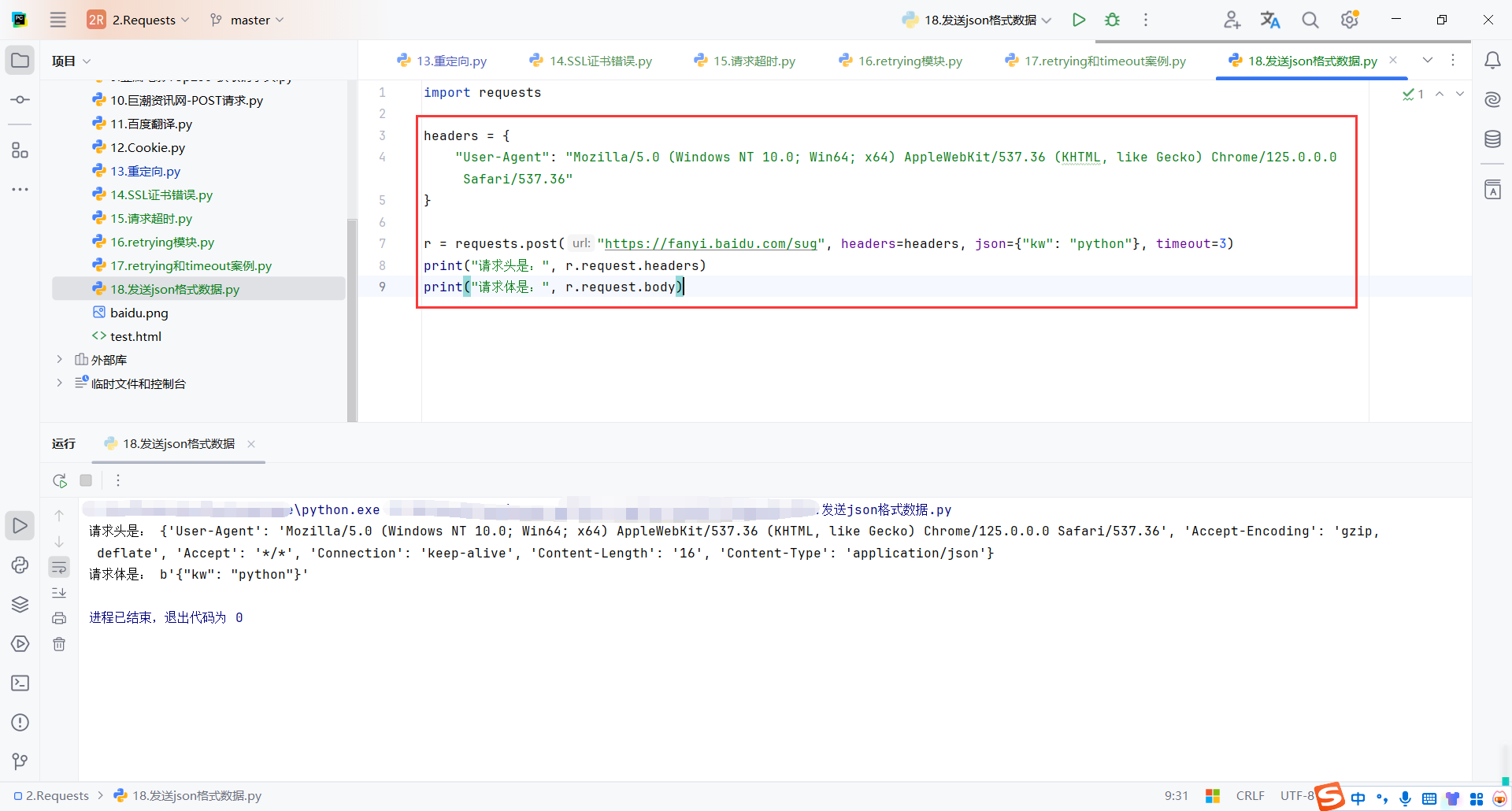Open the 2.Requests project dropdown
This screenshot has height=811, width=1512.
pos(139,20)
